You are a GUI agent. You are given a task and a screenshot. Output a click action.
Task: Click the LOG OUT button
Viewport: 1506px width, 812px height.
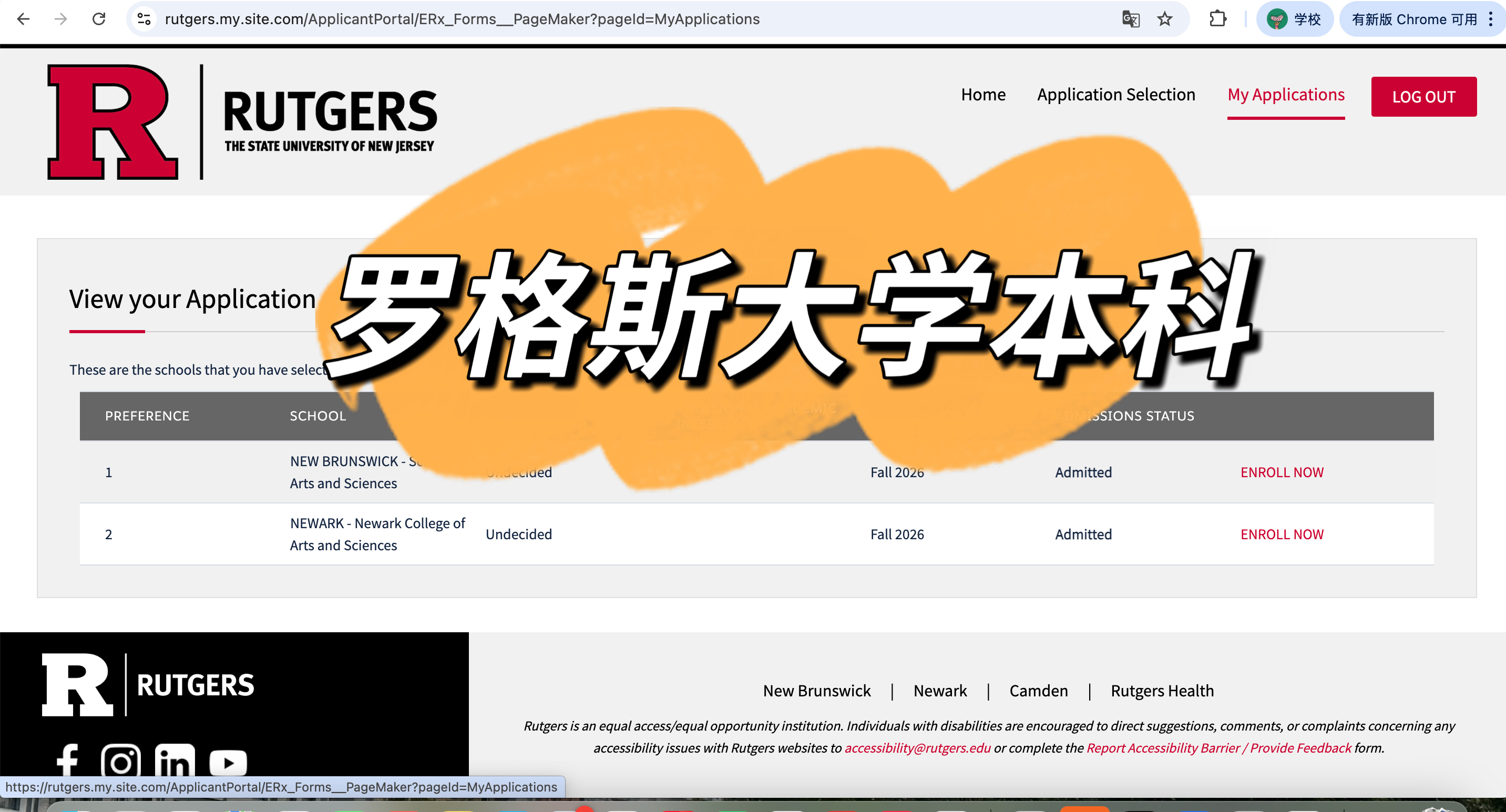point(1423,97)
